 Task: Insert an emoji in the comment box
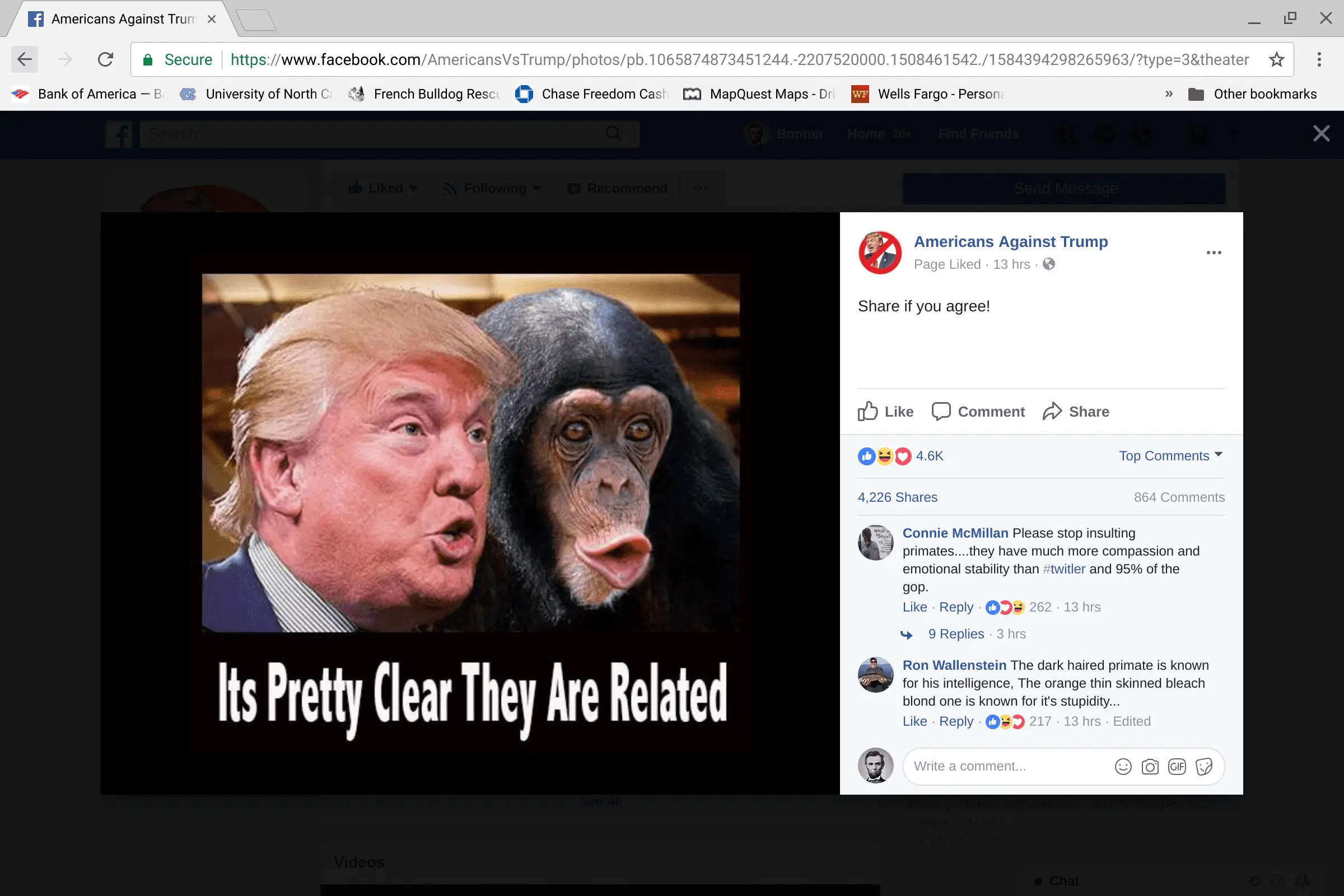click(1123, 766)
